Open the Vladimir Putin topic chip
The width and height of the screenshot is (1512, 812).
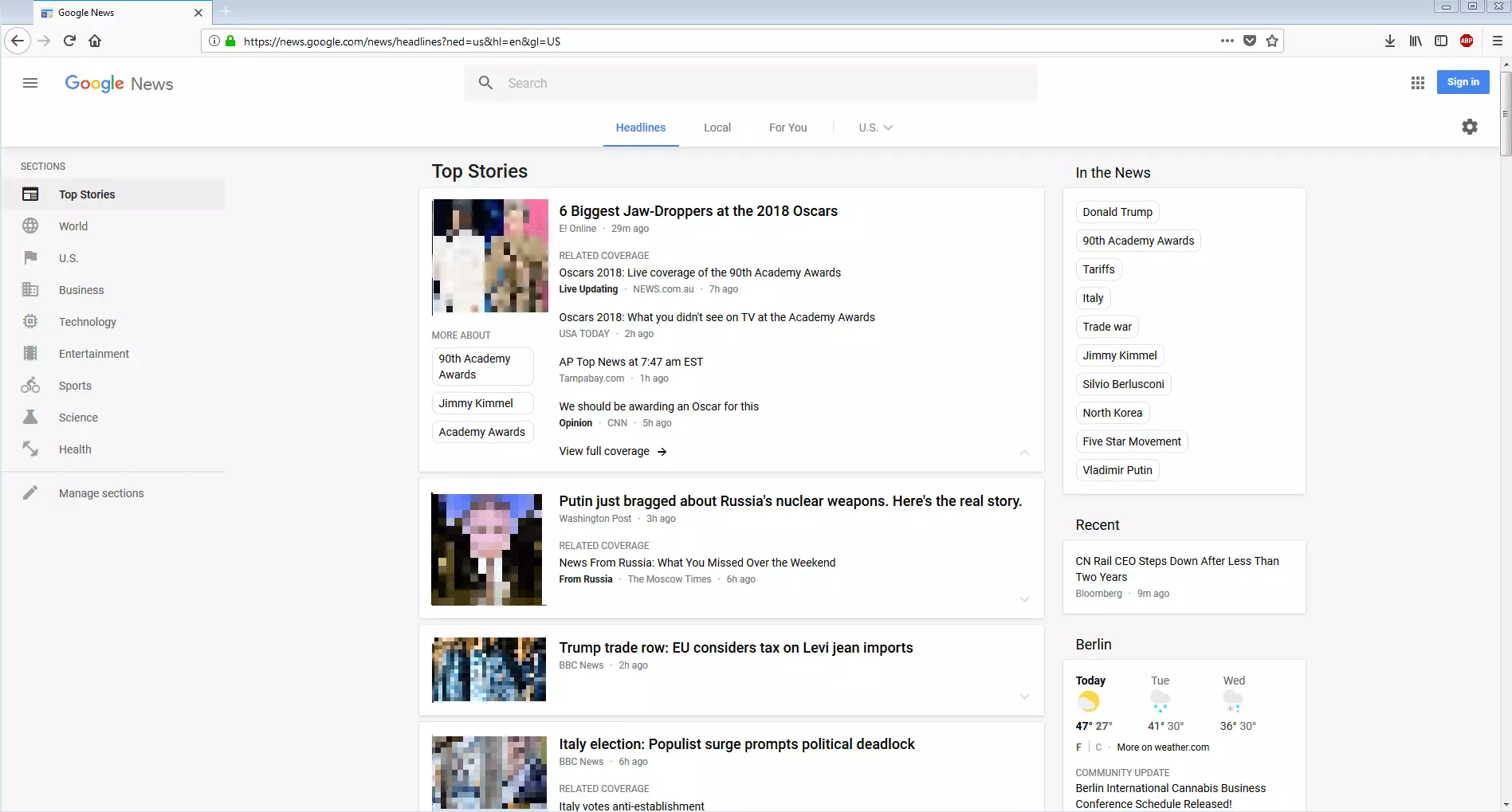click(1117, 470)
